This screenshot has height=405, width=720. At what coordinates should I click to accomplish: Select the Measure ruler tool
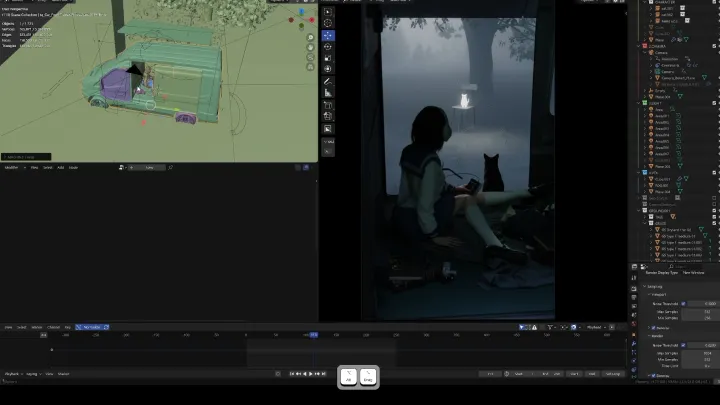[x=328, y=93]
